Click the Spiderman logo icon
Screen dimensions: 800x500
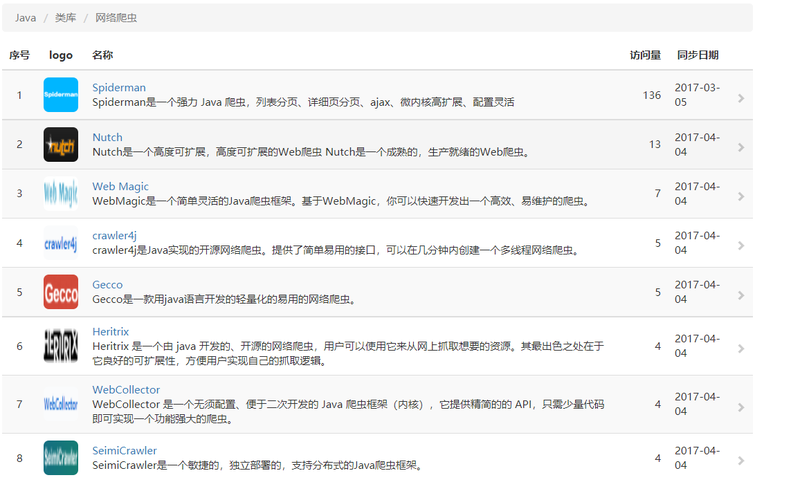click(x=61, y=95)
